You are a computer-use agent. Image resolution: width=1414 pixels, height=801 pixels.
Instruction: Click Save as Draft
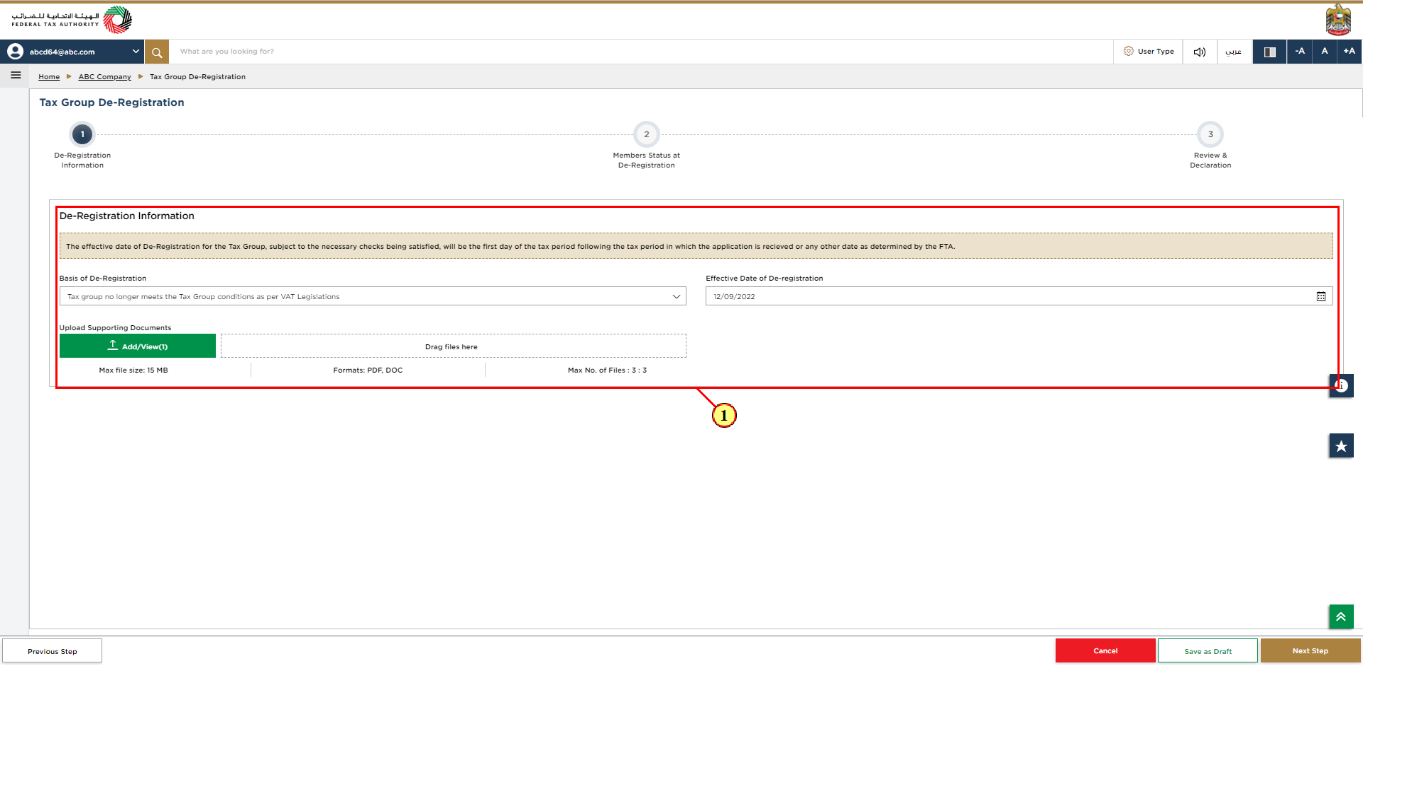tap(1208, 651)
